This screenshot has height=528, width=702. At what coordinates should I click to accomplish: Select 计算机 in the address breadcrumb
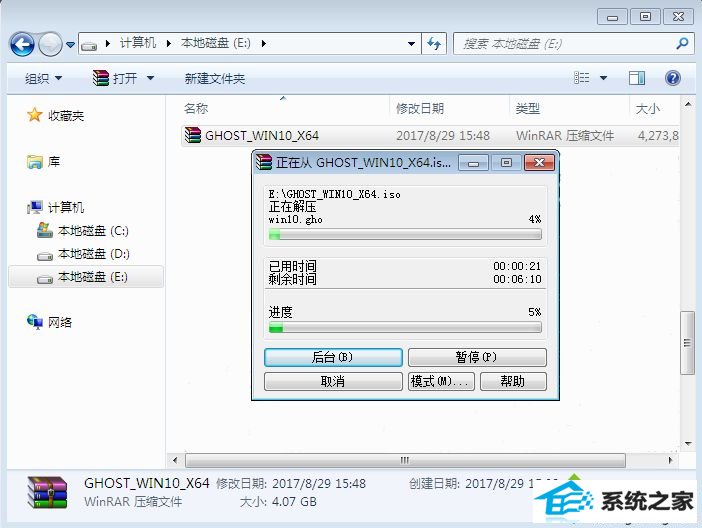coord(137,43)
